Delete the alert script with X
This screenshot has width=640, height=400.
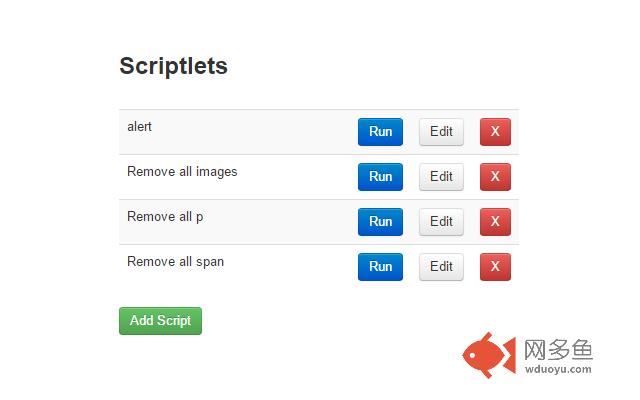[495, 132]
